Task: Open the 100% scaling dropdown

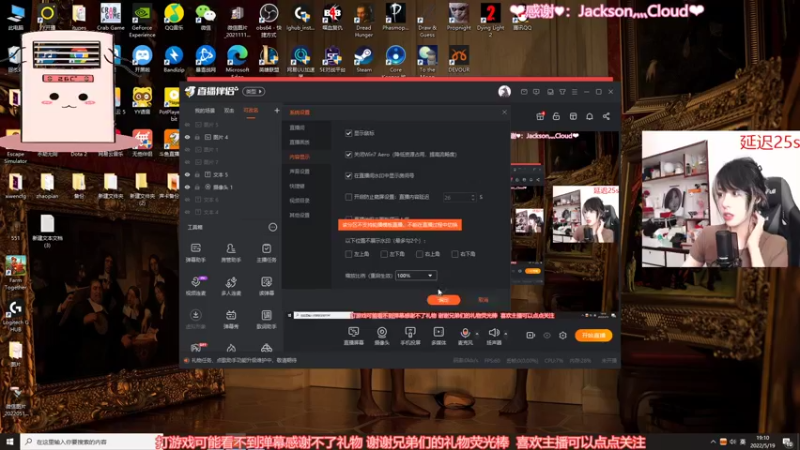Action: pos(416,276)
